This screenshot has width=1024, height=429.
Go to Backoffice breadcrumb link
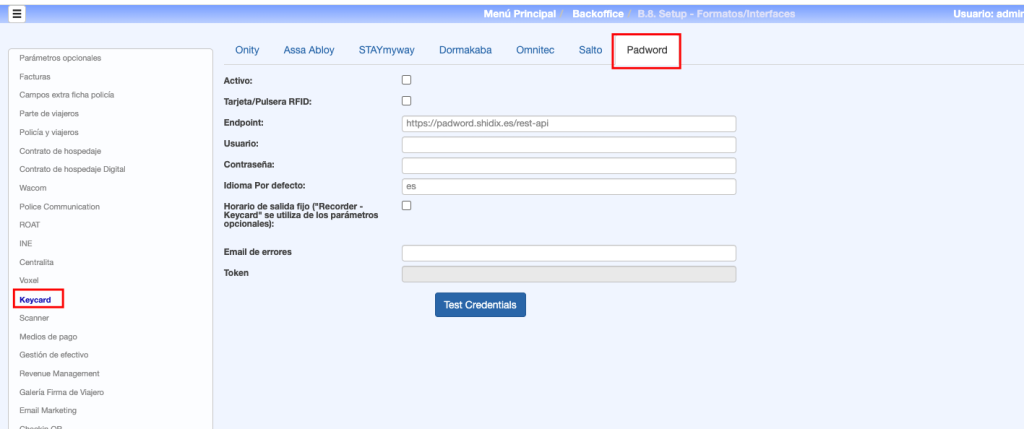point(598,14)
